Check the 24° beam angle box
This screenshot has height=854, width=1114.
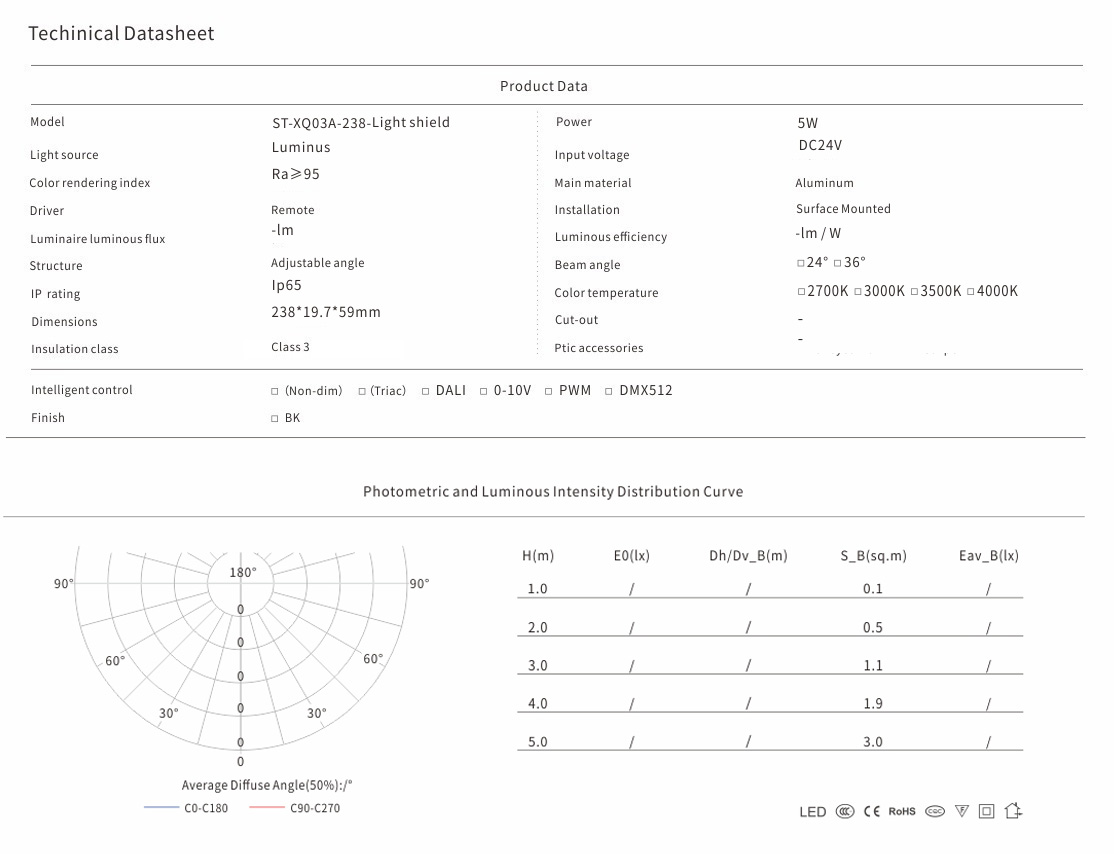pos(801,263)
